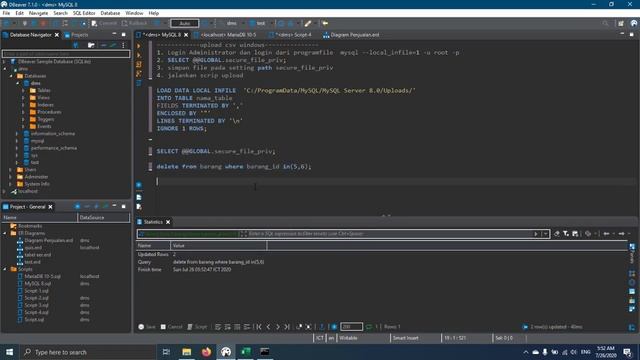Click the Rollback toolbar button
Screen dimensions: 640x360
[x=134, y=23]
